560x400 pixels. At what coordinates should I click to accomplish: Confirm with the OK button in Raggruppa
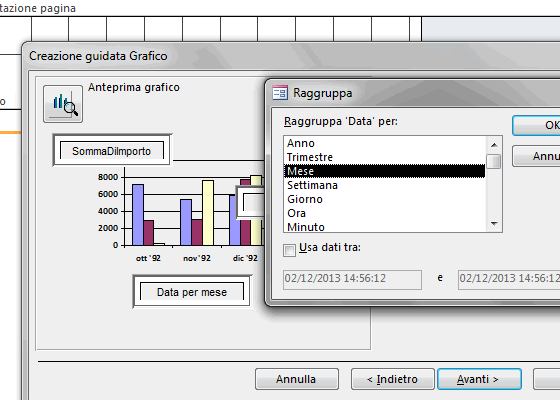[x=536, y=125]
